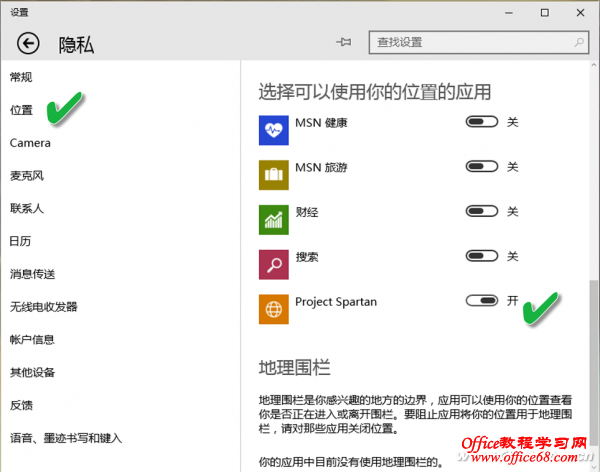
Task: Enable the 搜索 location toggle
Action: pos(482,256)
